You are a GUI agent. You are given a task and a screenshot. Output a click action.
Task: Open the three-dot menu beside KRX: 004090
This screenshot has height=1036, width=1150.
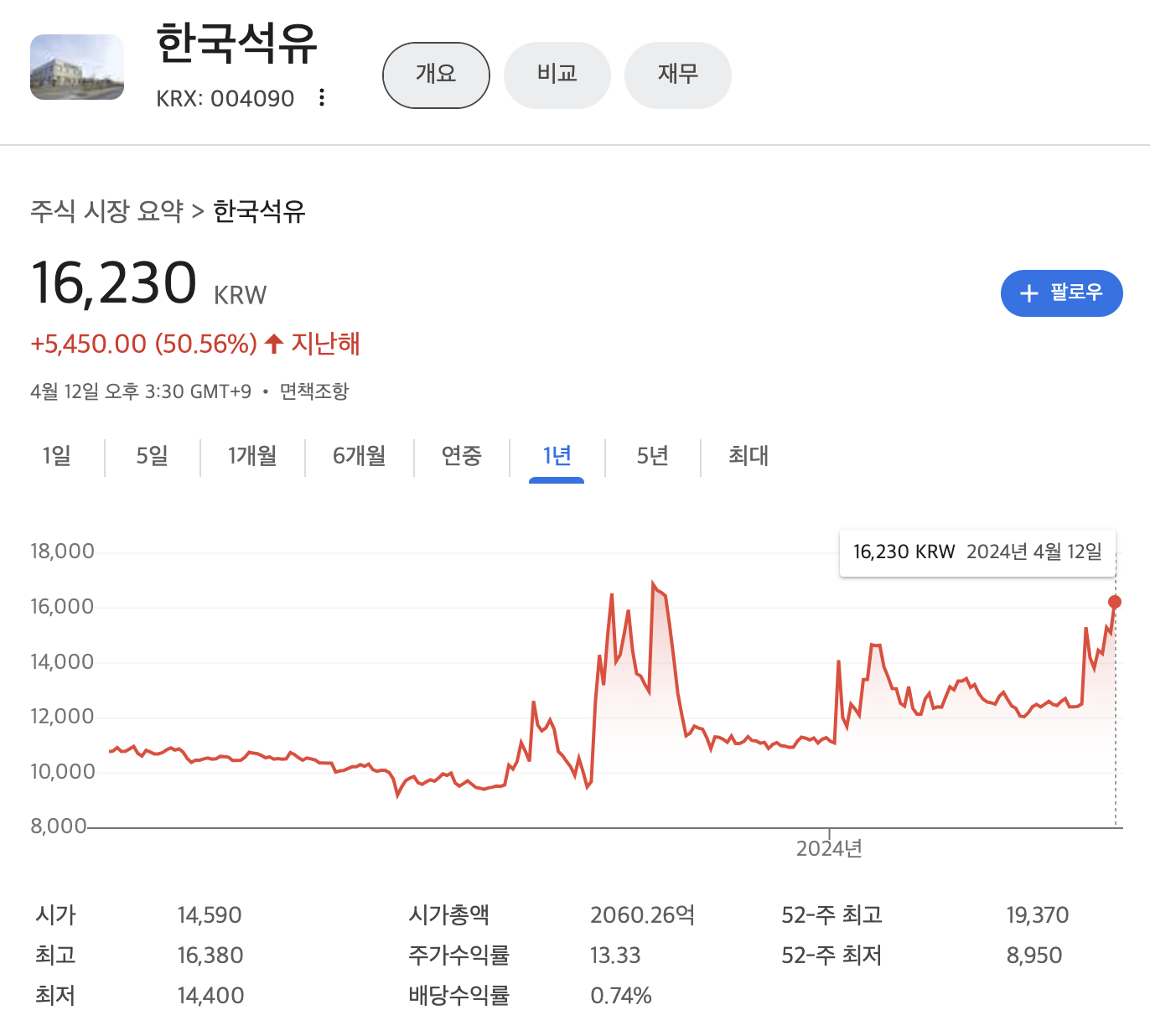pyautogui.click(x=322, y=98)
